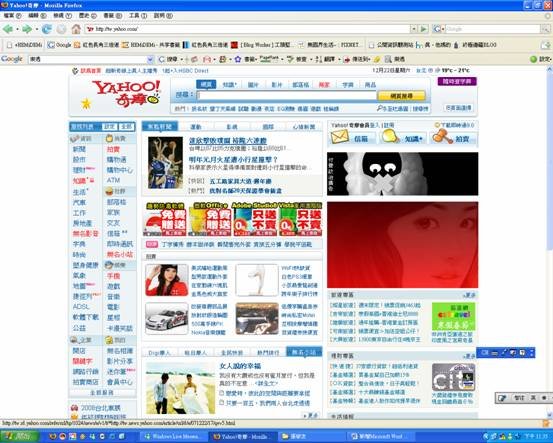
Task: Click the Stop loading icon
Action: (61, 29)
